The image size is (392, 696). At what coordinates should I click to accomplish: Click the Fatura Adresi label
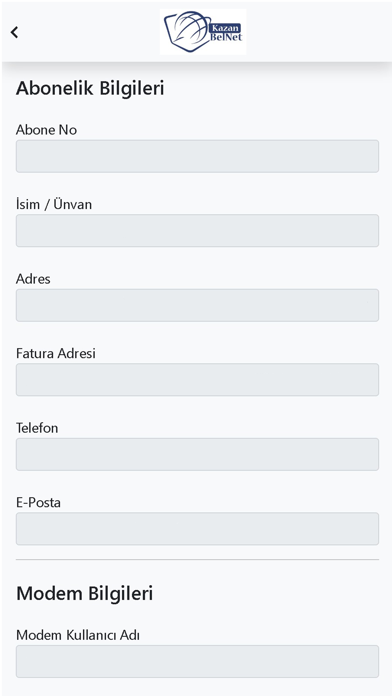pyautogui.click(x=56, y=354)
